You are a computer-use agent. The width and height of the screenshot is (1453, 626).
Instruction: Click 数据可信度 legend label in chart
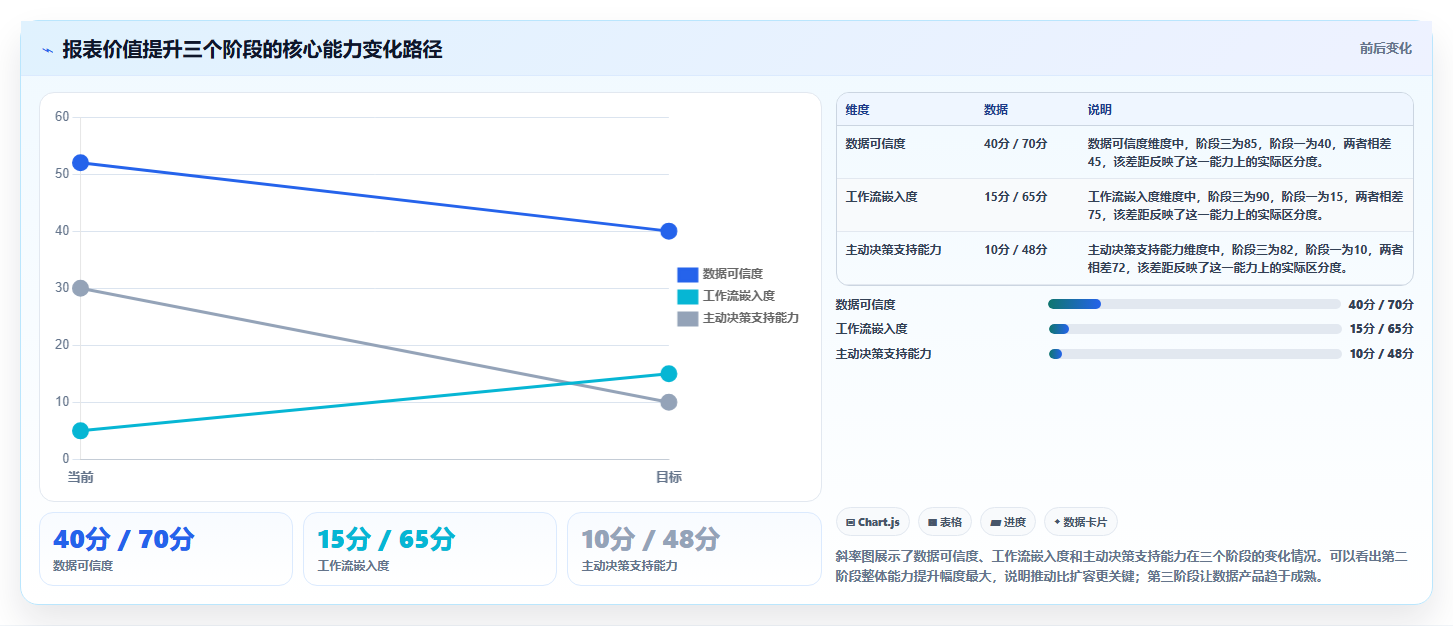pyautogui.click(x=733, y=274)
